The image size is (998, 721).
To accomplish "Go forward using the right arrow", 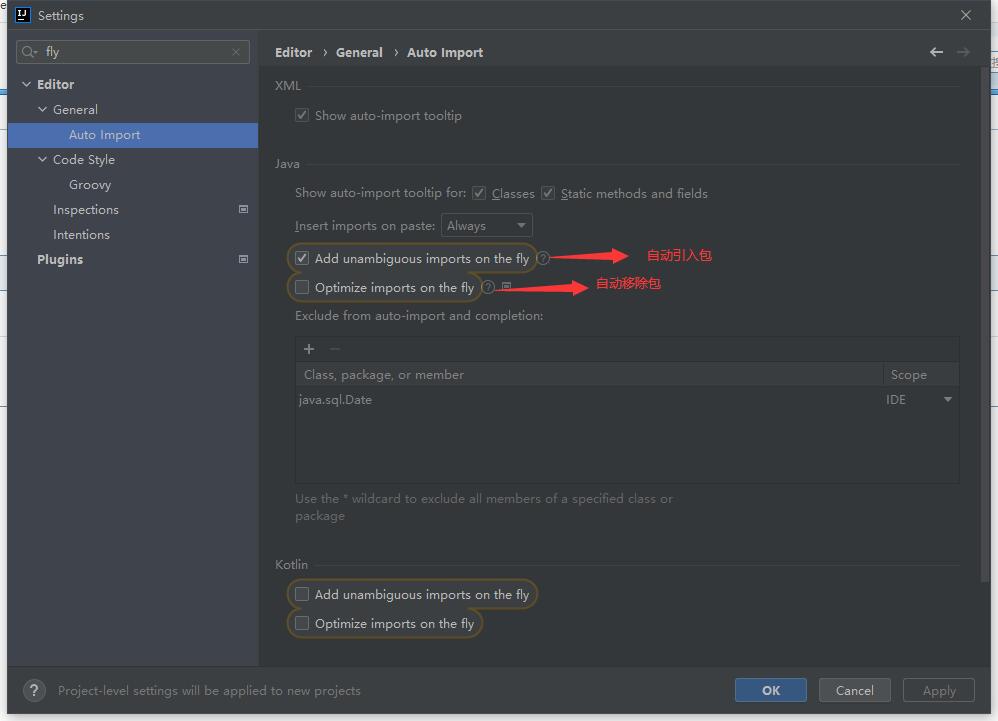I will click(963, 52).
